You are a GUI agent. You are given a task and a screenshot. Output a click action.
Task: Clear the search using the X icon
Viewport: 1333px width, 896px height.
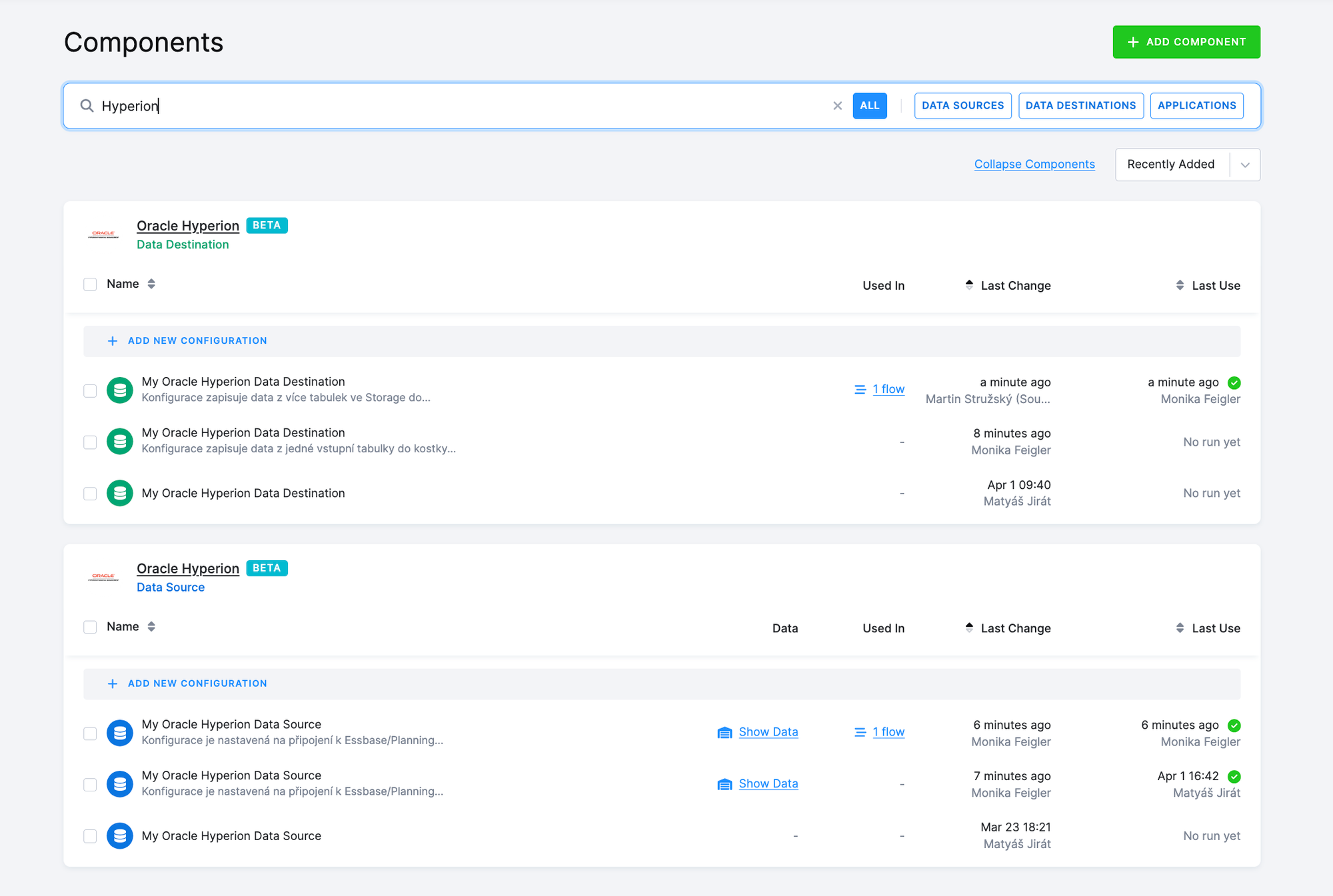pos(837,105)
